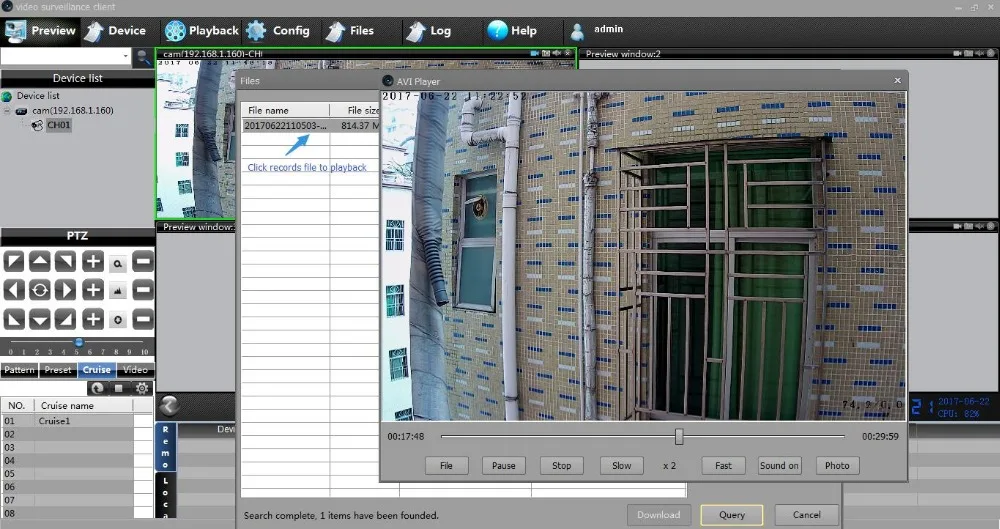Toggle the Sound on button
1000x529 pixels.
coord(779,466)
